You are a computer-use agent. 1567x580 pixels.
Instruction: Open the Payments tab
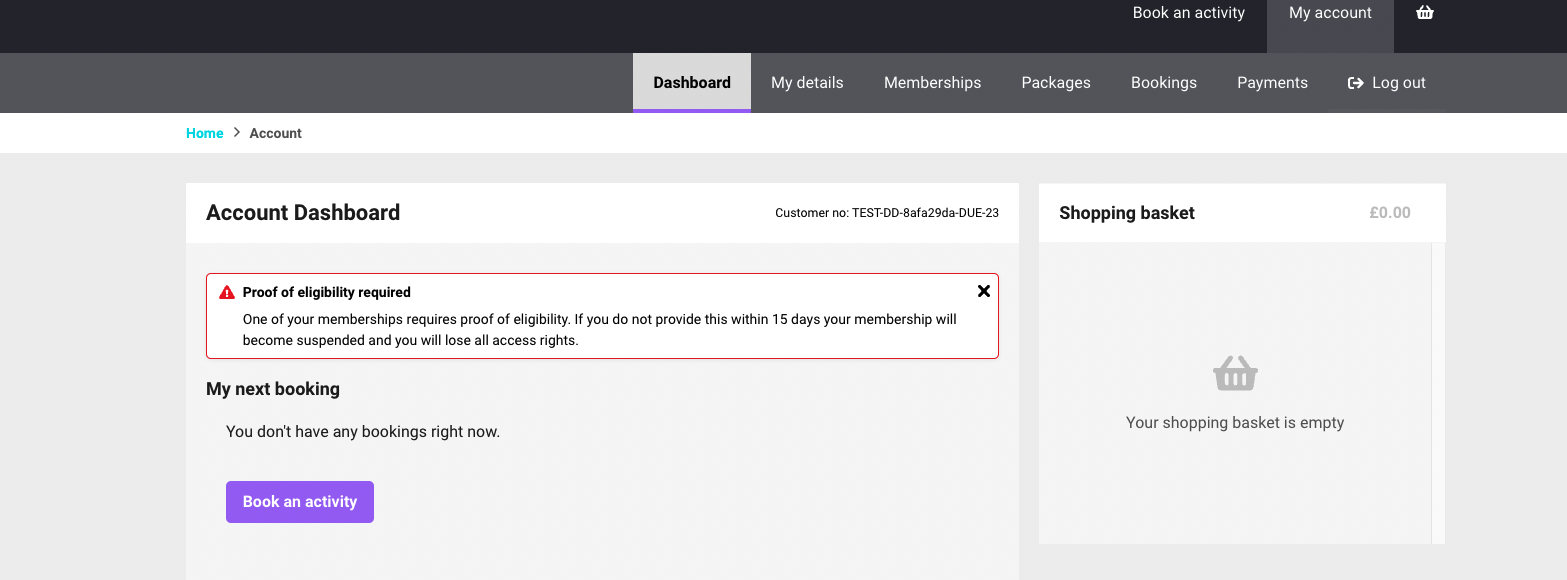(x=1272, y=83)
